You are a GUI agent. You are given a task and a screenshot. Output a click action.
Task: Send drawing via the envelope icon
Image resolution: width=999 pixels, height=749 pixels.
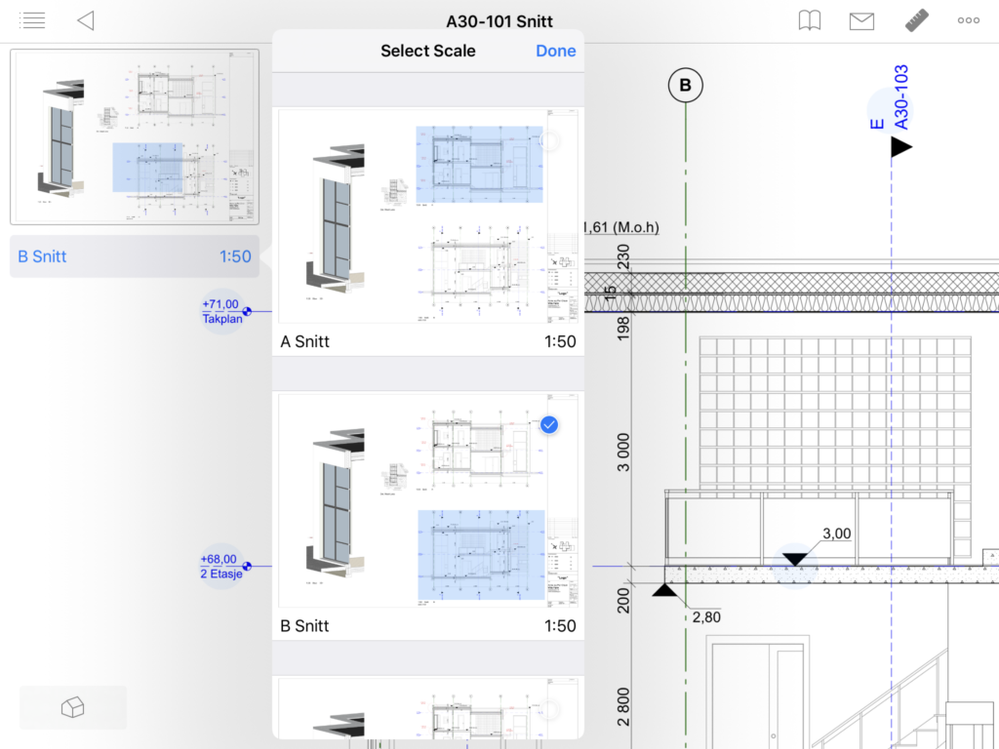861,20
